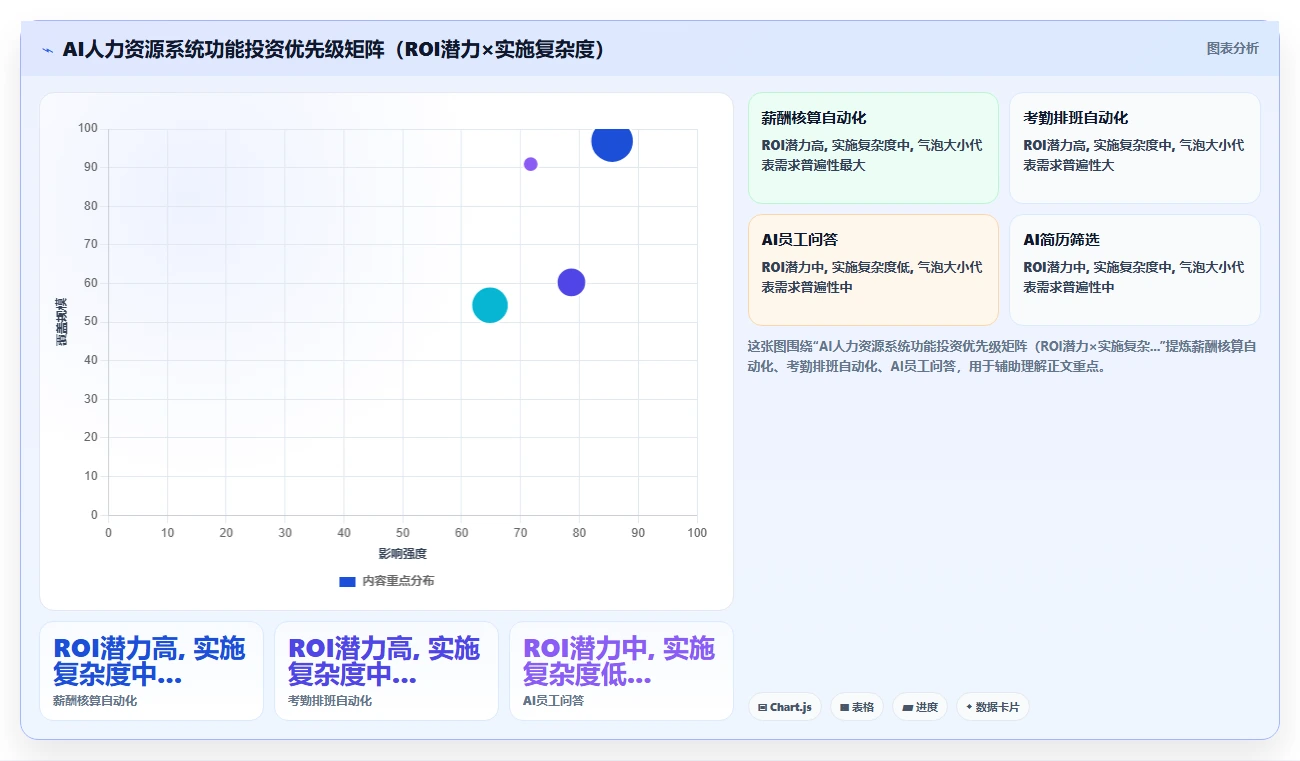Viewport: 1300px width, 761px height.
Task: Open the 薪酬核算自动化 green card
Action: coord(873,148)
